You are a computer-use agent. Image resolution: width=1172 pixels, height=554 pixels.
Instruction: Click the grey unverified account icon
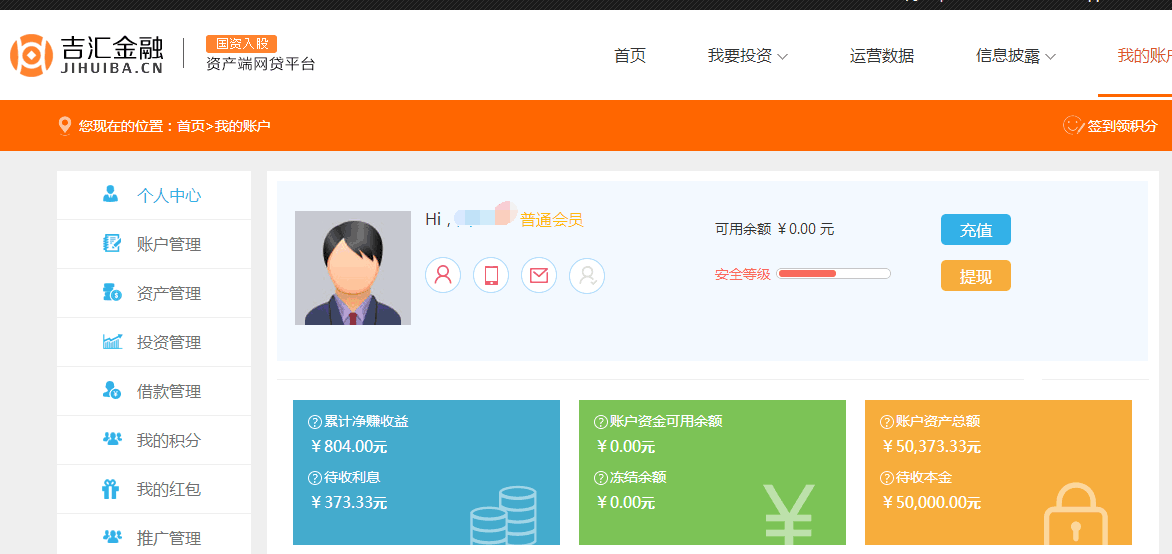point(587,275)
